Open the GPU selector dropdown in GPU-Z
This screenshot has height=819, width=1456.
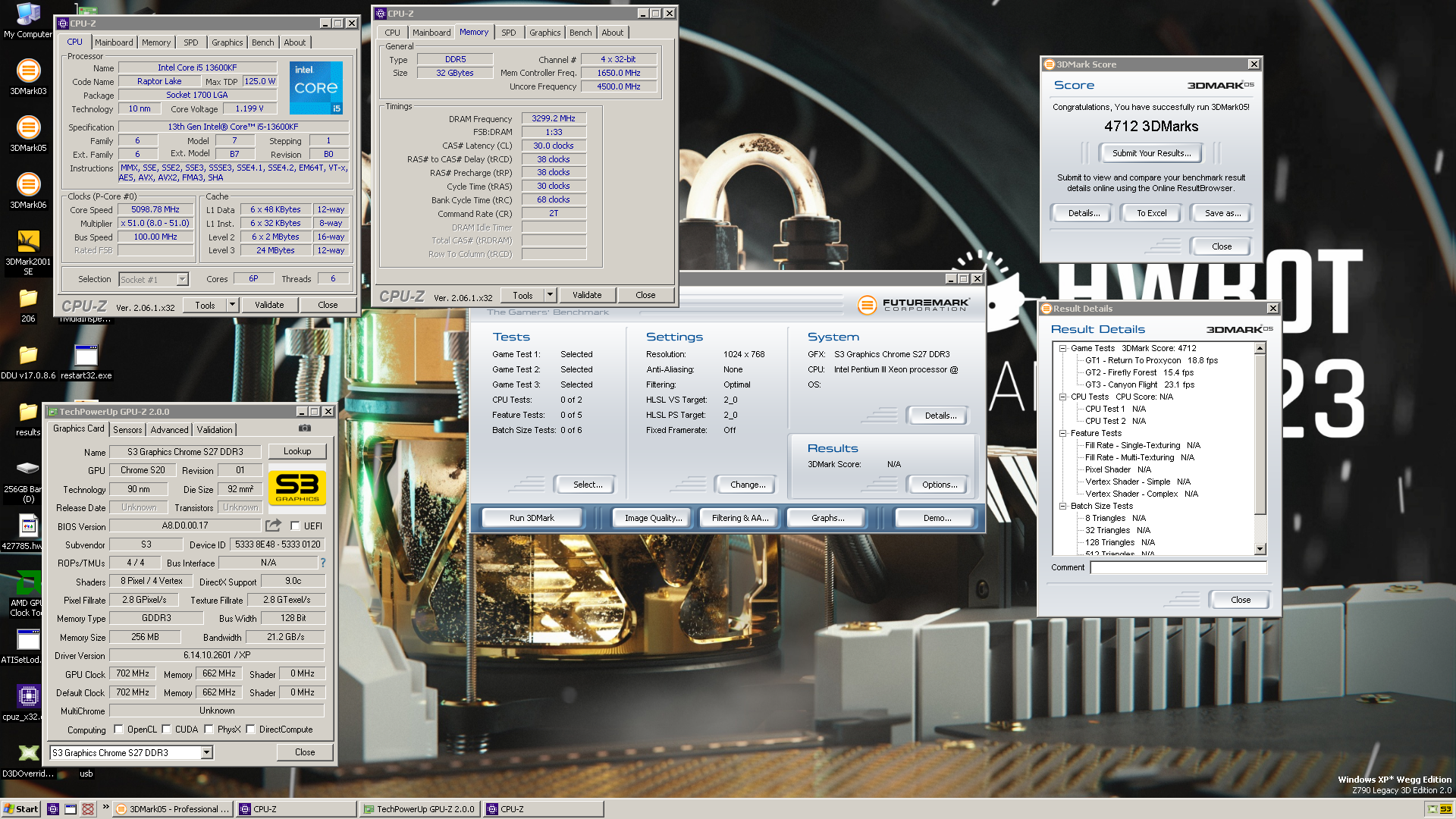click(206, 752)
